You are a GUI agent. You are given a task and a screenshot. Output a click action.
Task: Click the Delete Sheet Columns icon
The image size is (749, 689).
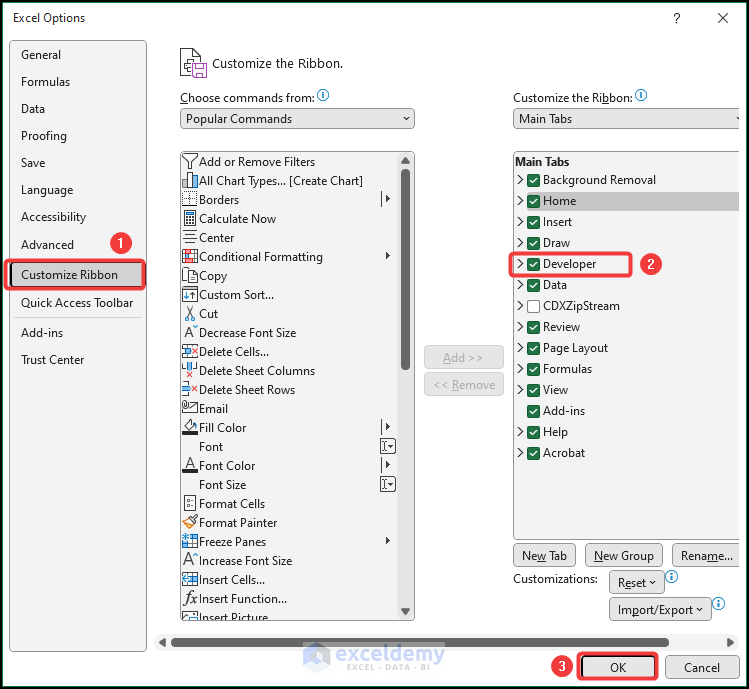pos(190,370)
